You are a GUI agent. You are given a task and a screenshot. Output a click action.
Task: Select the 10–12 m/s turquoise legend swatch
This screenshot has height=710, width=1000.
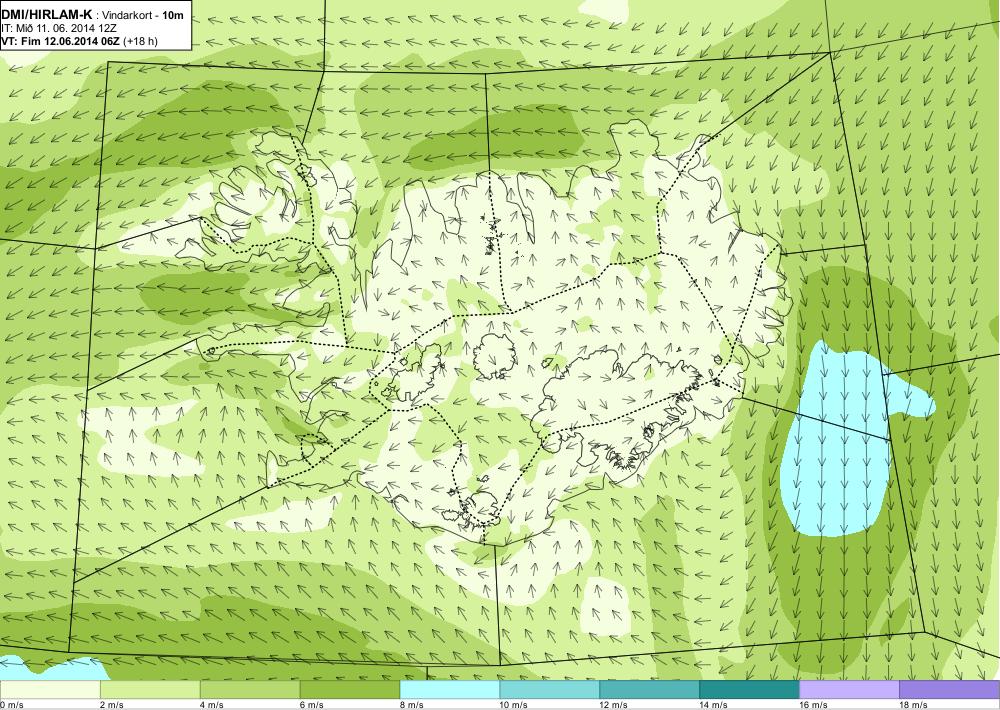(549, 690)
